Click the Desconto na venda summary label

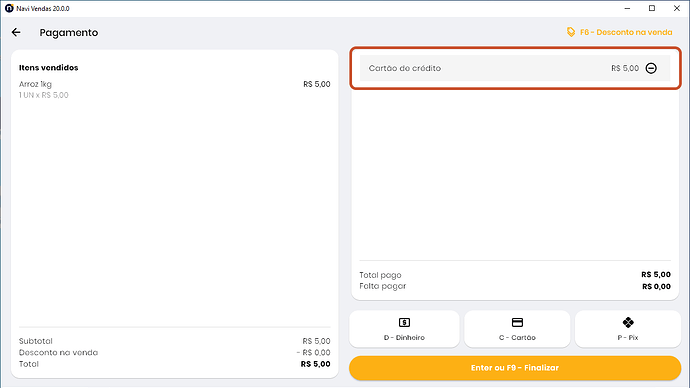pos(58,352)
